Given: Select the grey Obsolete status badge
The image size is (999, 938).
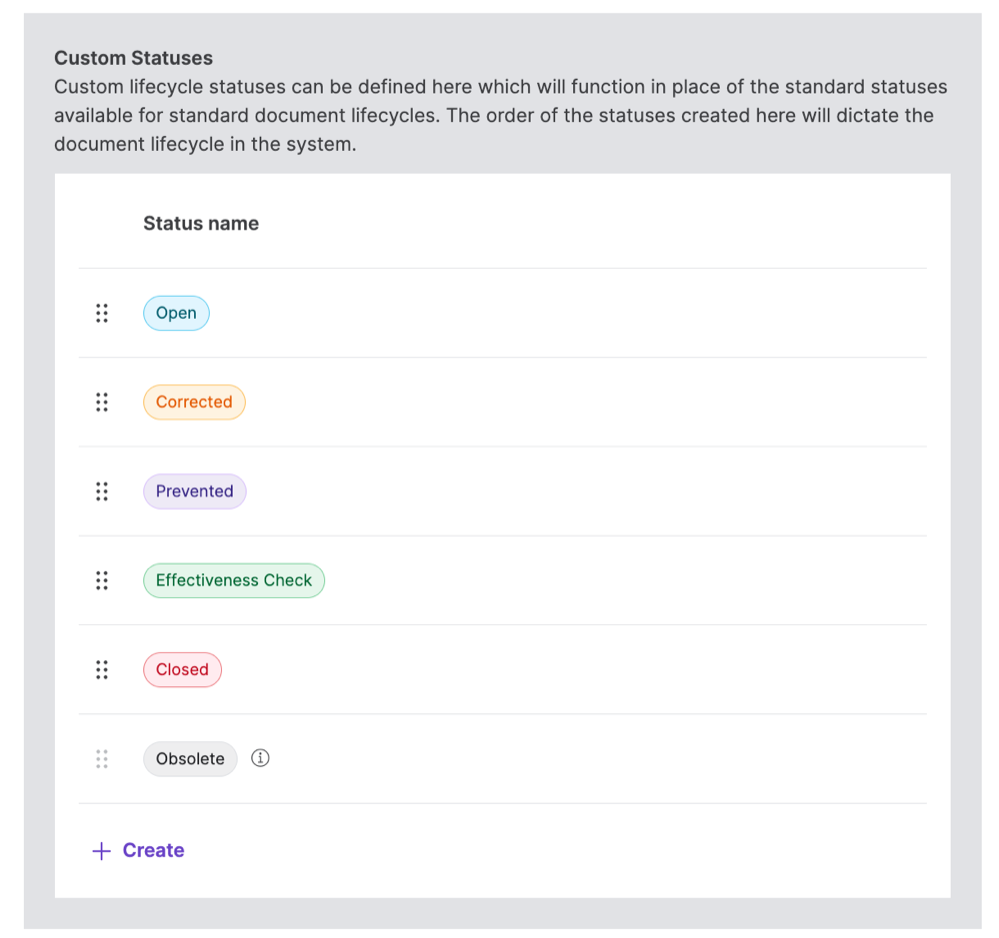Looking at the screenshot, I should (190, 759).
